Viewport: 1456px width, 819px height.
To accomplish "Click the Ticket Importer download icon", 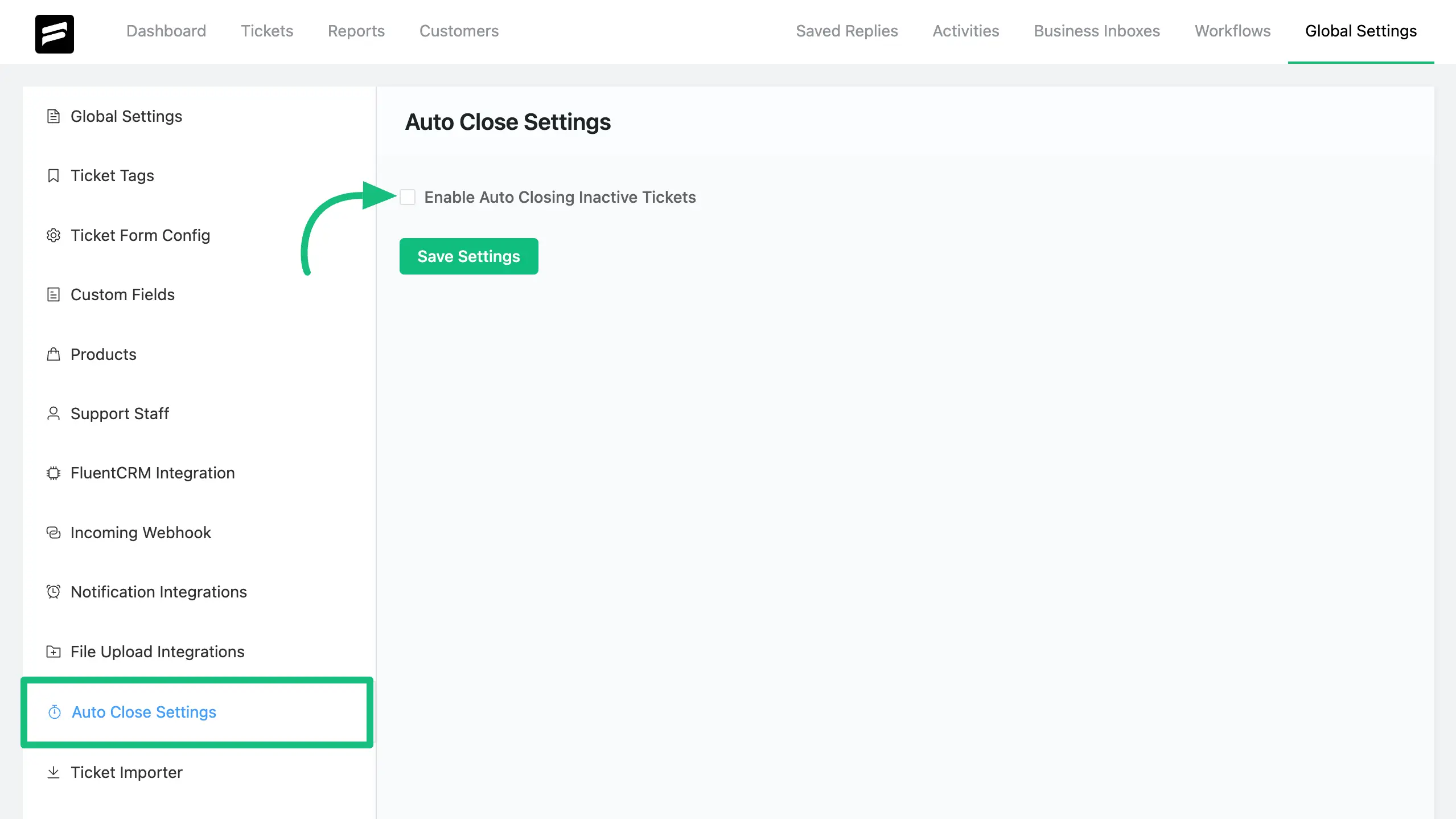I will click(54, 772).
